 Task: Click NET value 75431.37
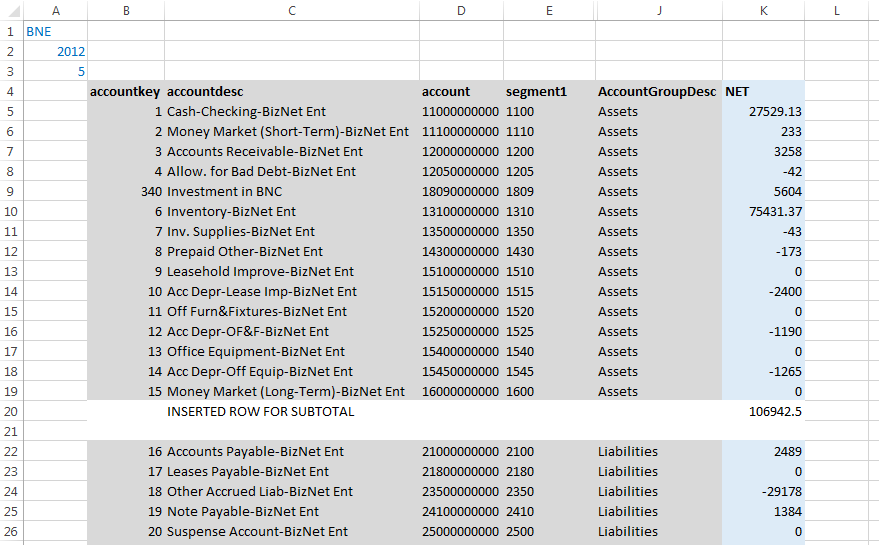[762, 211]
